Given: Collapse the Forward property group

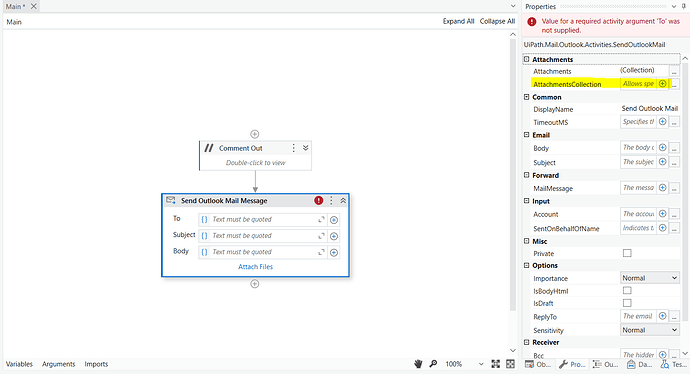Looking at the screenshot, I should pyautogui.click(x=526, y=175).
